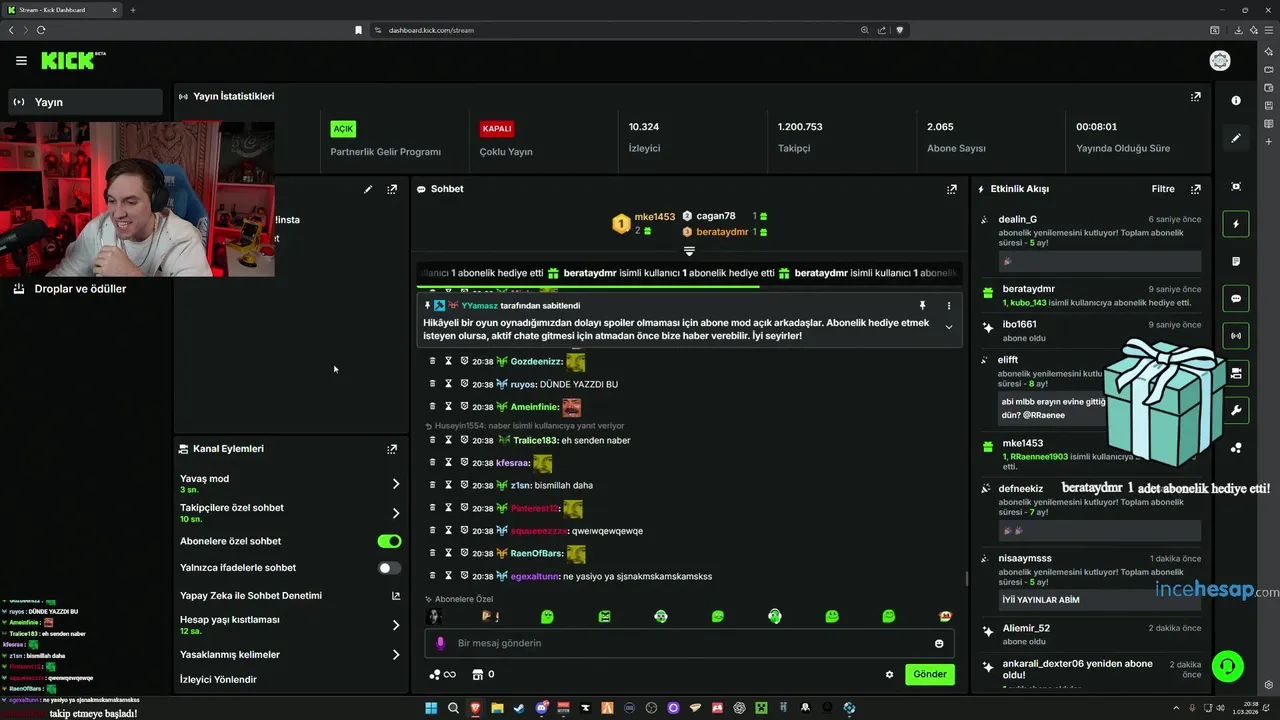Image resolution: width=1280 pixels, height=720 pixels.
Task: Delete the message from ruyos
Action: point(432,384)
